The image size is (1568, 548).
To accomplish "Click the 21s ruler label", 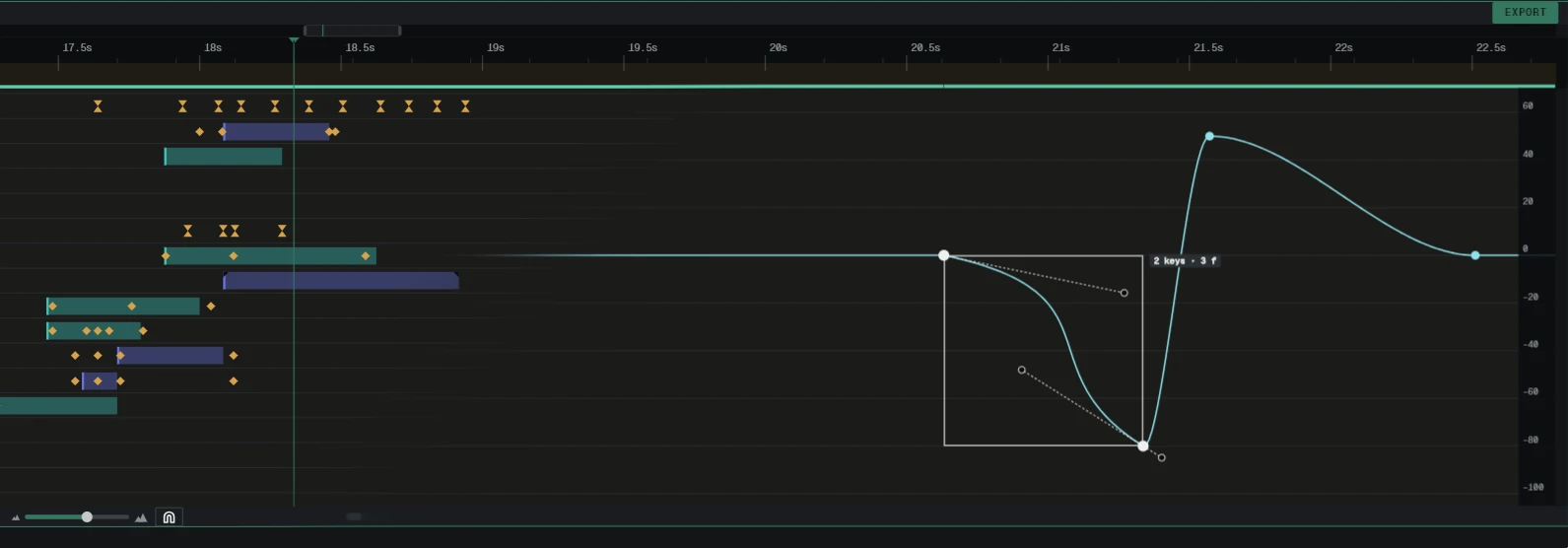I will pyautogui.click(x=1060, y=47).
